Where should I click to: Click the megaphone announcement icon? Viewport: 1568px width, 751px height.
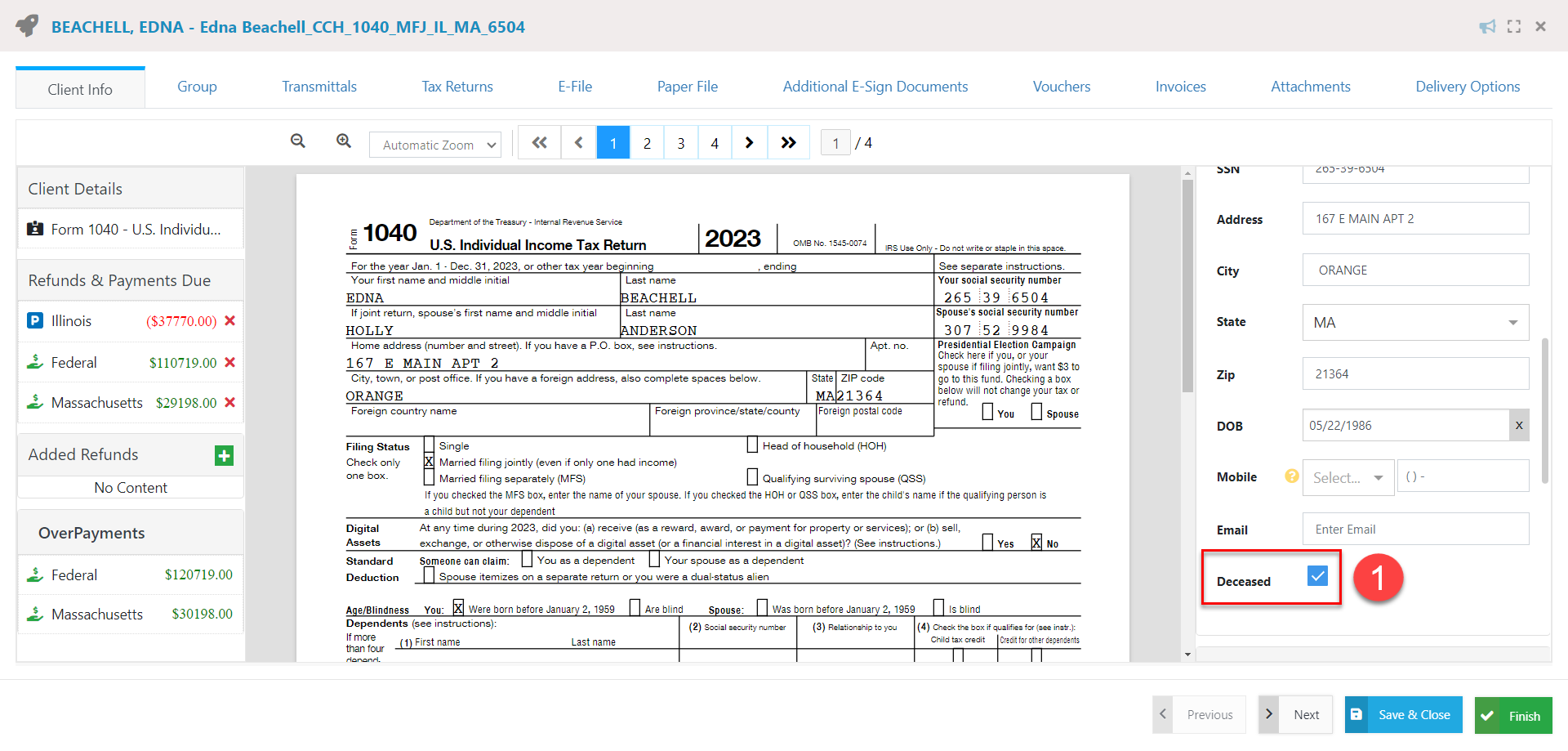click(x=1486, y=26)
